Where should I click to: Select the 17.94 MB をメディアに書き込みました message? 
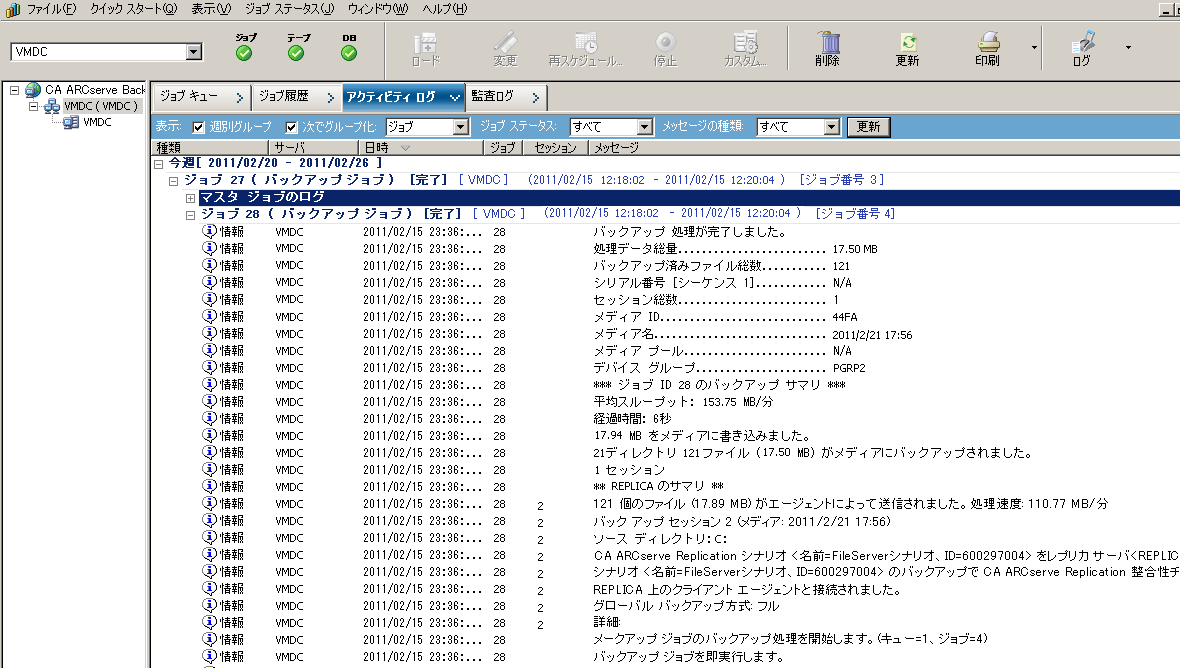701,436
